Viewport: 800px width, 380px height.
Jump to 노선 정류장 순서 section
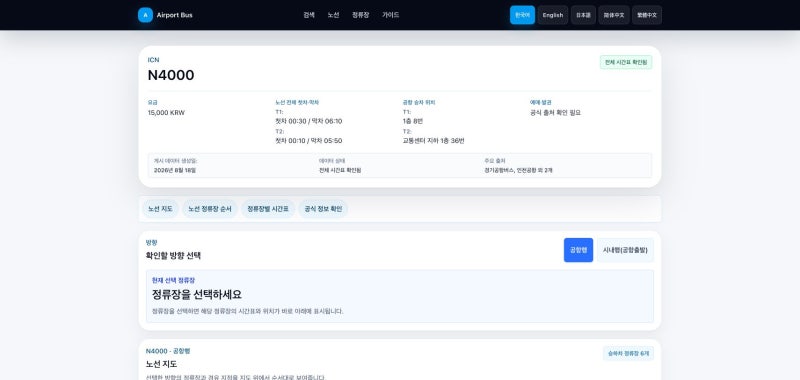click(x=210, y=209)
